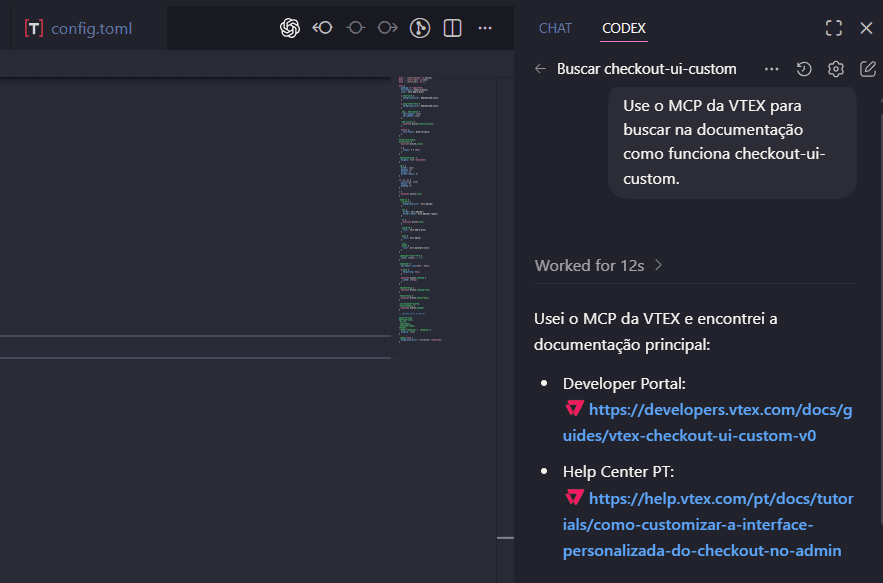Close the side panel with X
The height and width of the screenshot is (583, 883).
[x=866, y=28]
